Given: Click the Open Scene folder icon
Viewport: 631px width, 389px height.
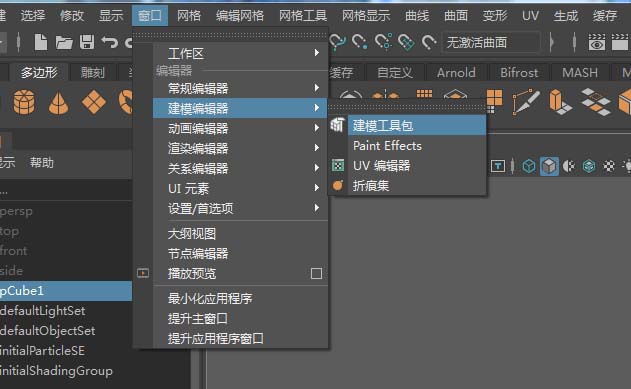Looking at the screenshot, I should [64, 42].
